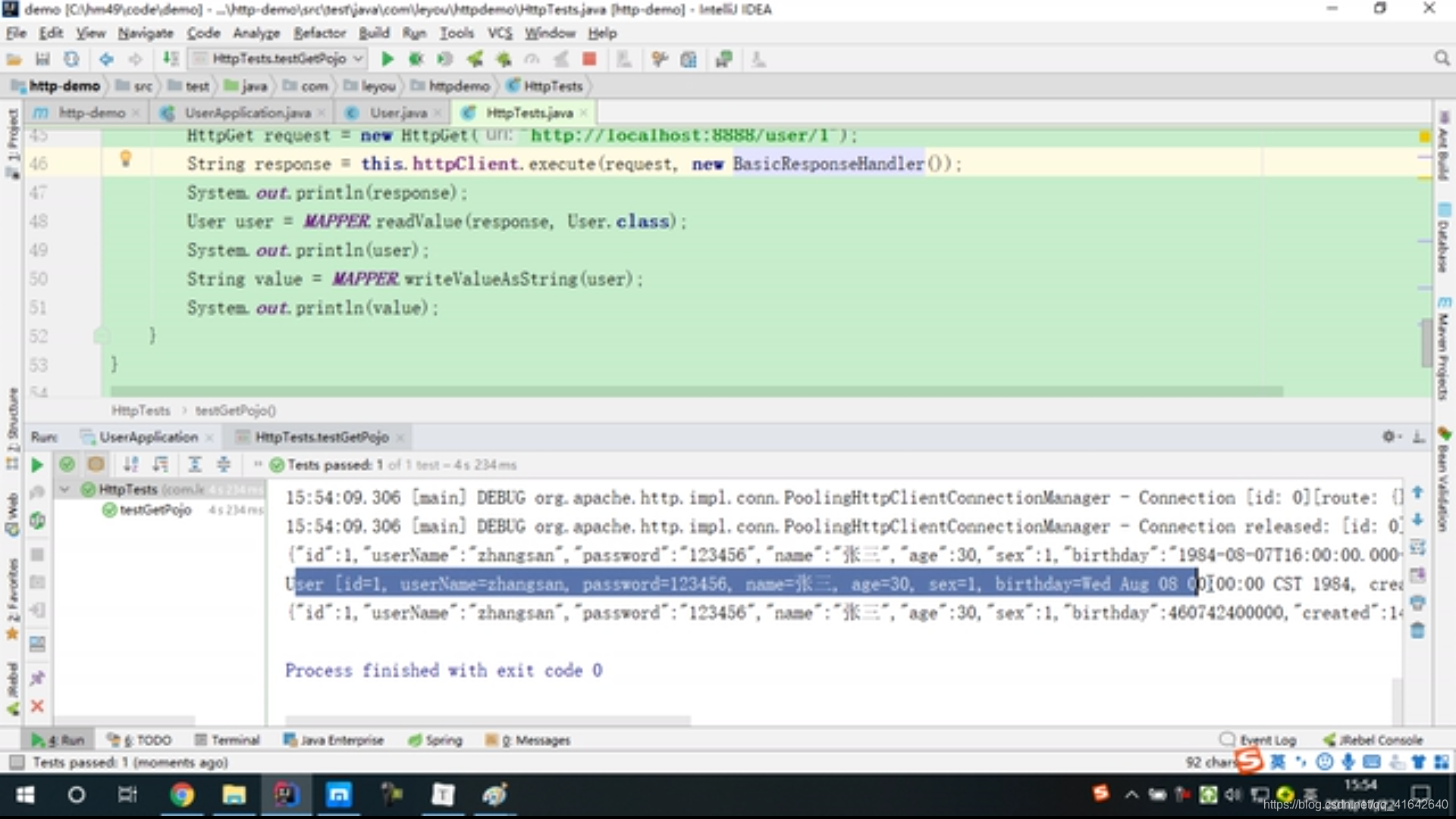This screenshot has height=819, width=1456.
Task: Rerun tests with green play icon in Run panel
Action: [x=37, y=465]
